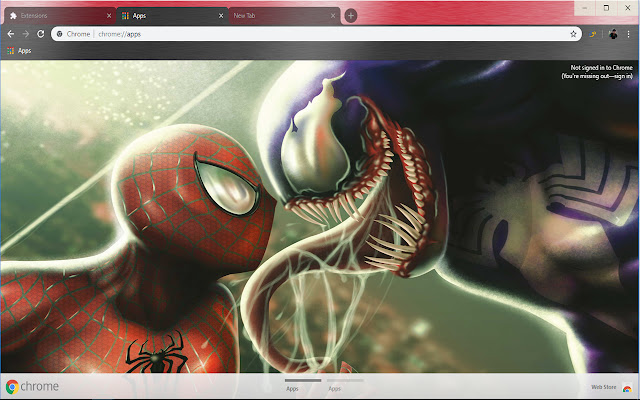The height and width of the screenshot is (400, 640).
Task: Bookmark this page with the star icon
Action: 573,33
